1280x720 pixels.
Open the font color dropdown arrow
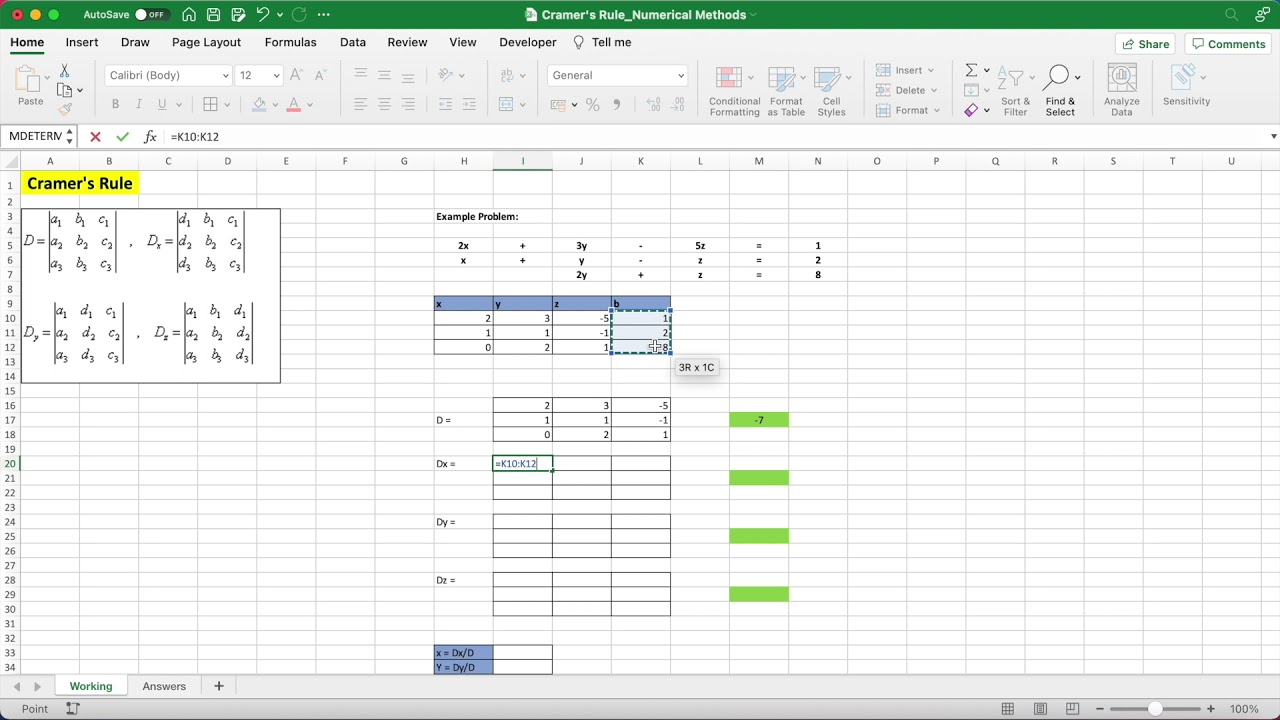(x=310, y=104)
